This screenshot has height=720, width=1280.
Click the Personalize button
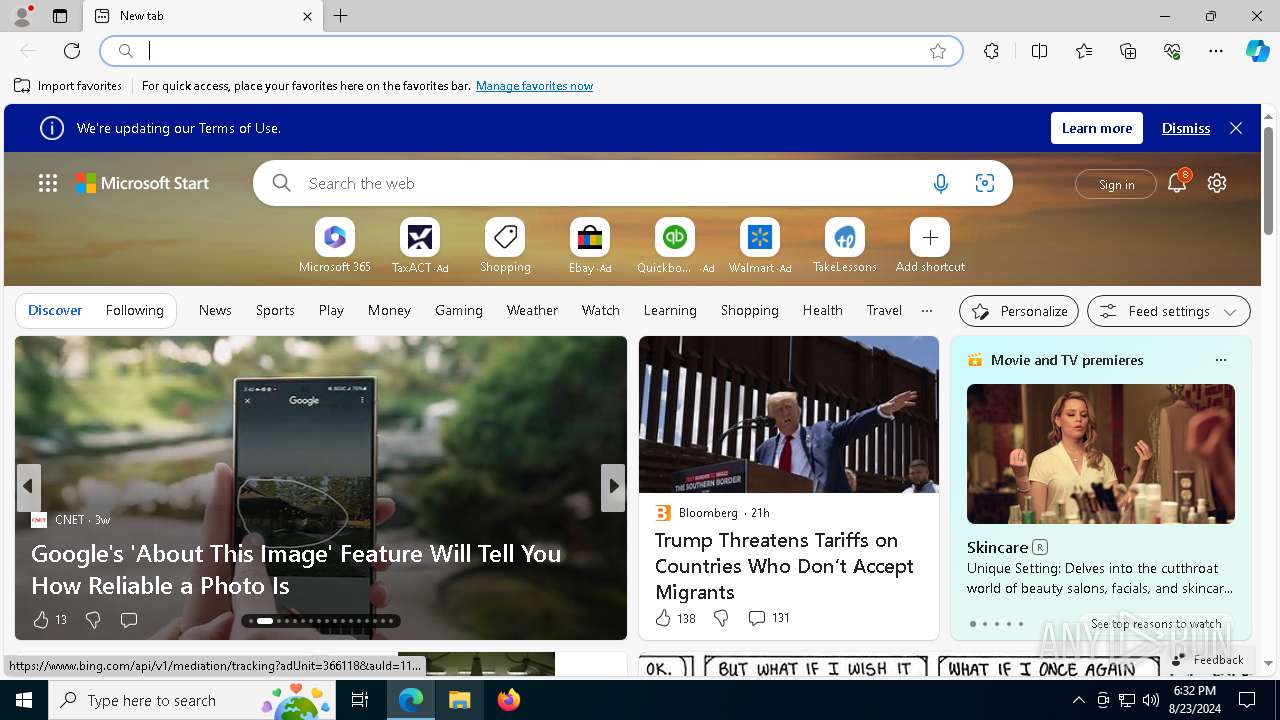(1019, 311)
